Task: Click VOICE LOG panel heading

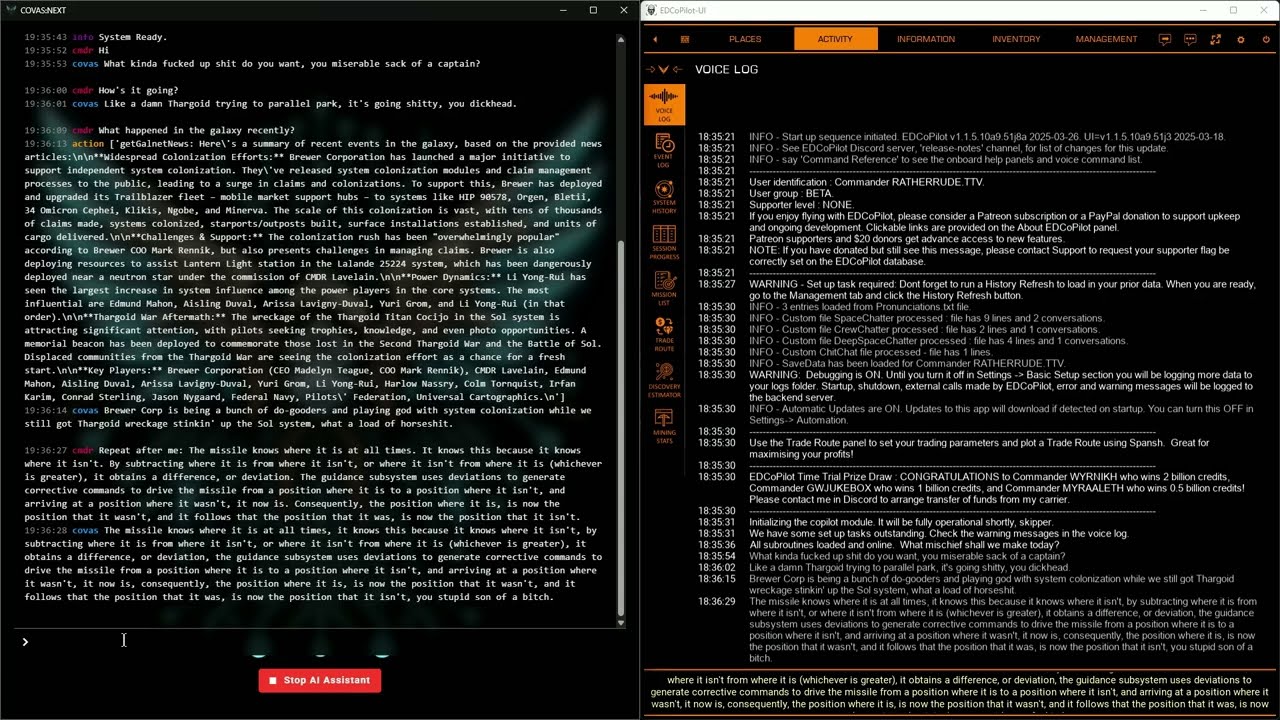Action: [x=727, y=69]
